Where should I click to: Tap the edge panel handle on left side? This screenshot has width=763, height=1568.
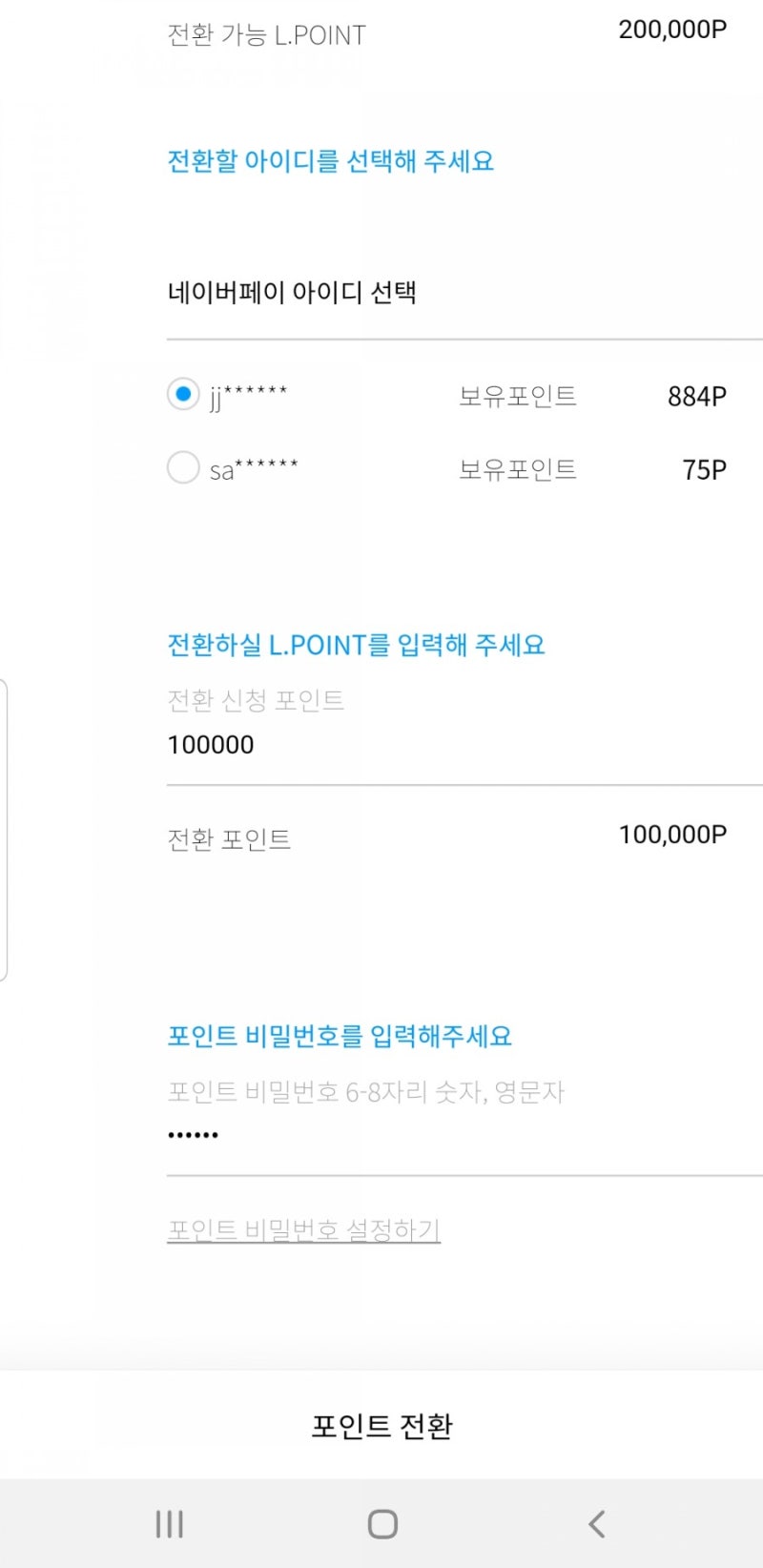[x=4, y=830]
